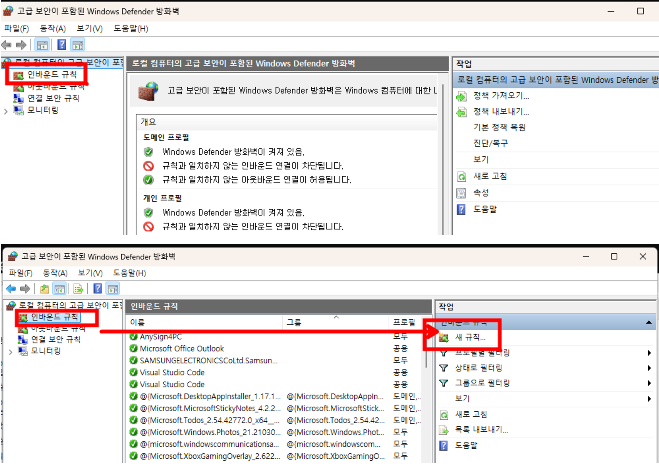Viewport: 659px width, 467px height.
Task: Click 목록 내보내기... action
Action: pyautogui.click(x=482, y=430)
